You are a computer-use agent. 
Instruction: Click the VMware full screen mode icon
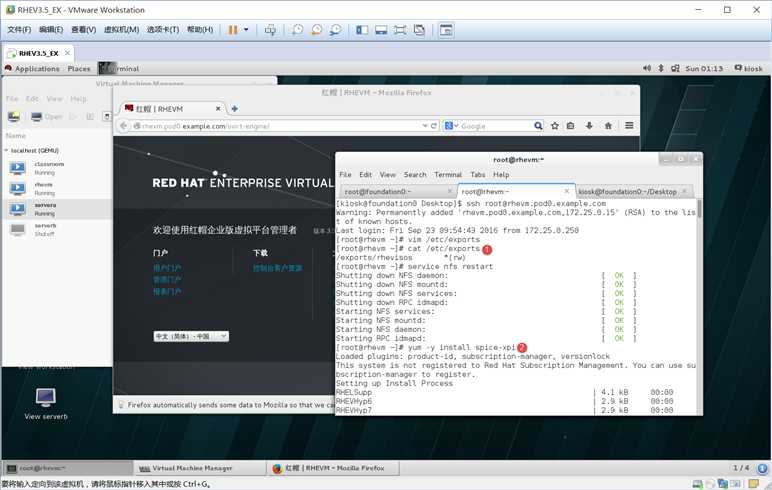tap(400, 30)
